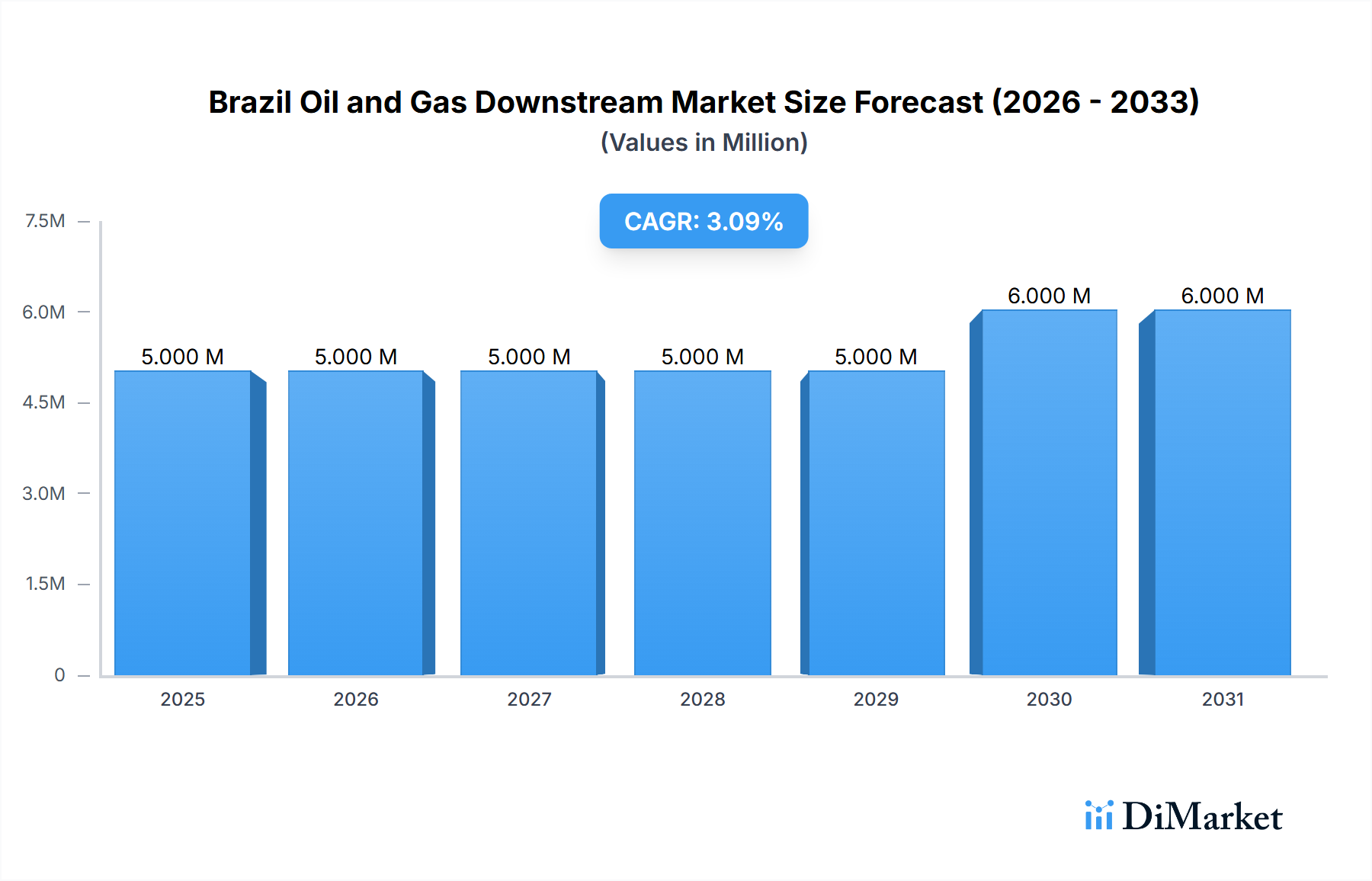Click the CAGR: 3.09% badge
Image resolution: width=1372 pixels, height=881 pixels.
[703, 222]
